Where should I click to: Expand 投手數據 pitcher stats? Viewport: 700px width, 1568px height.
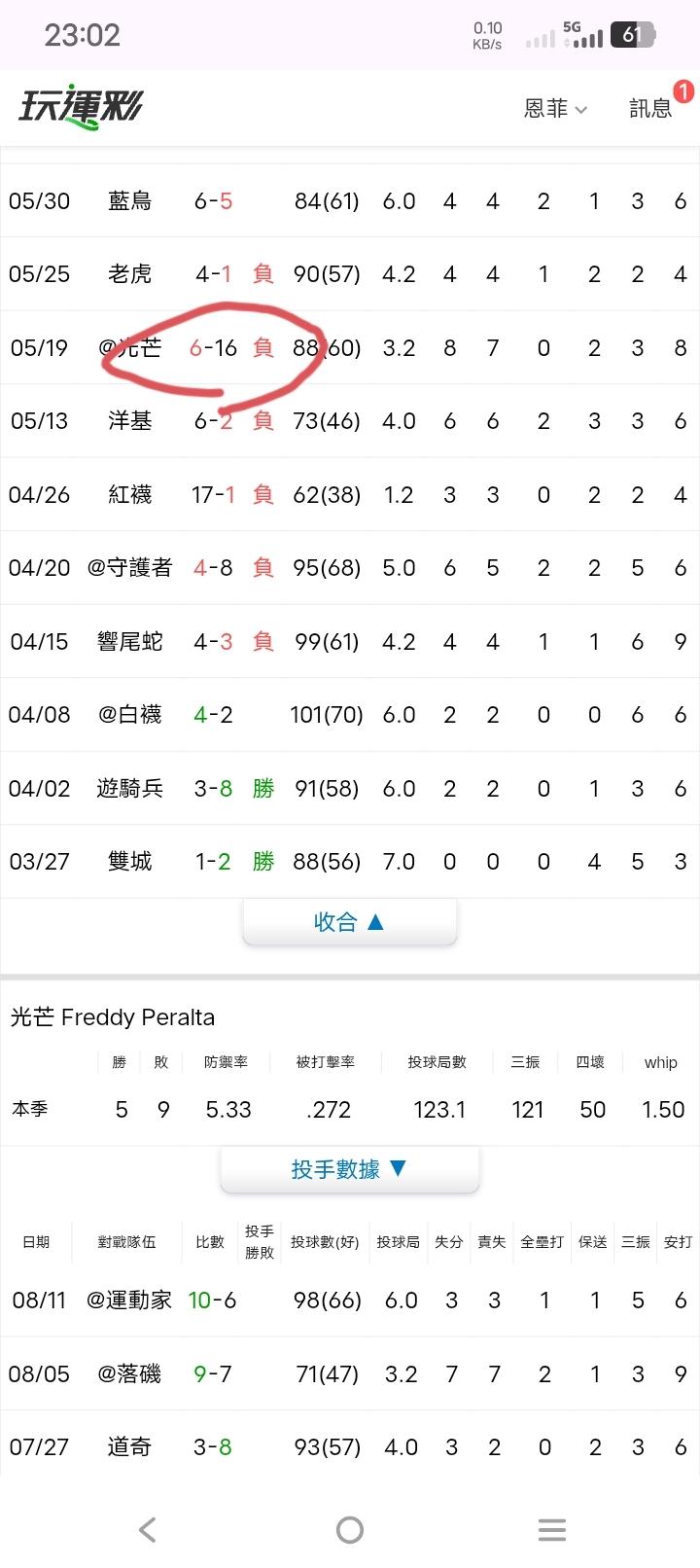pyautogui.click(x=350, y=1169)
